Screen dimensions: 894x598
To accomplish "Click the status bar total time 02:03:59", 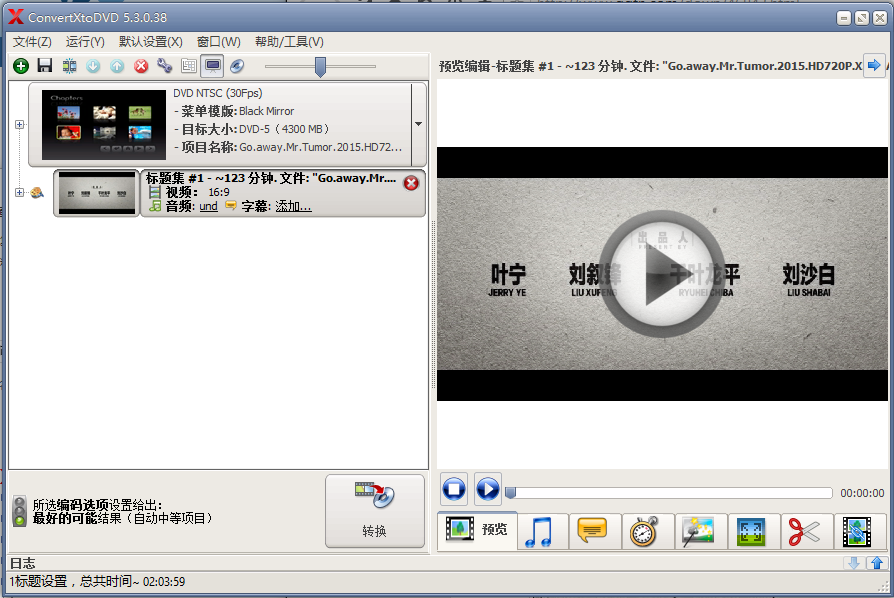I will [x=164, y=581].
